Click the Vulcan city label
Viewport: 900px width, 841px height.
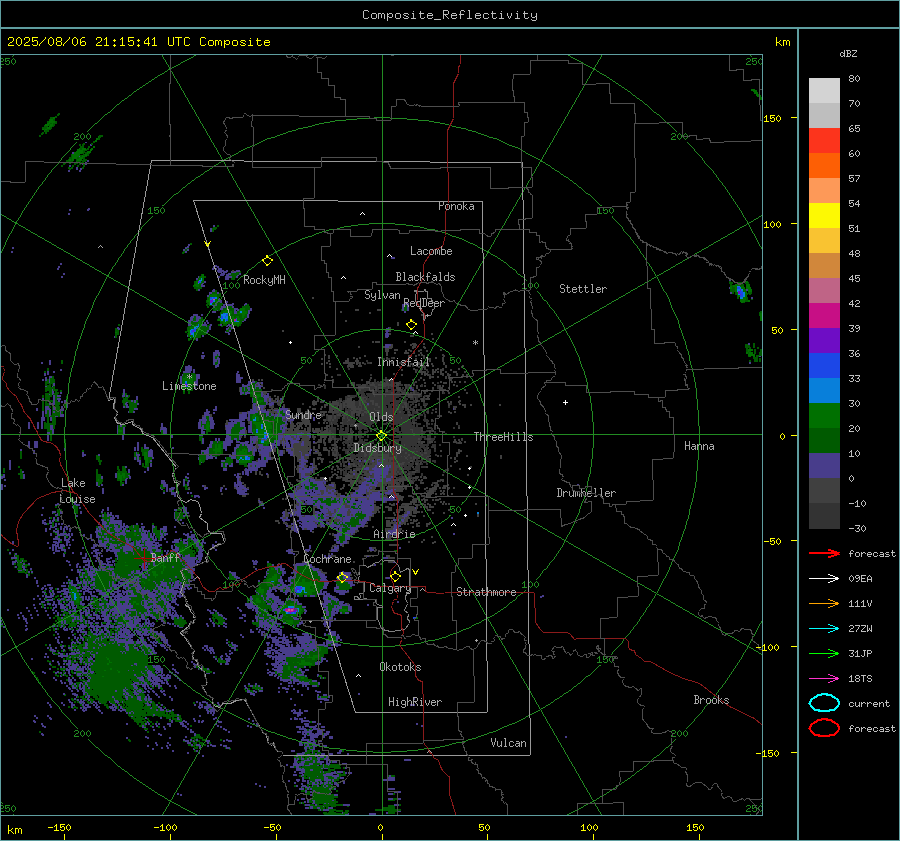click(x=508, y=743)
